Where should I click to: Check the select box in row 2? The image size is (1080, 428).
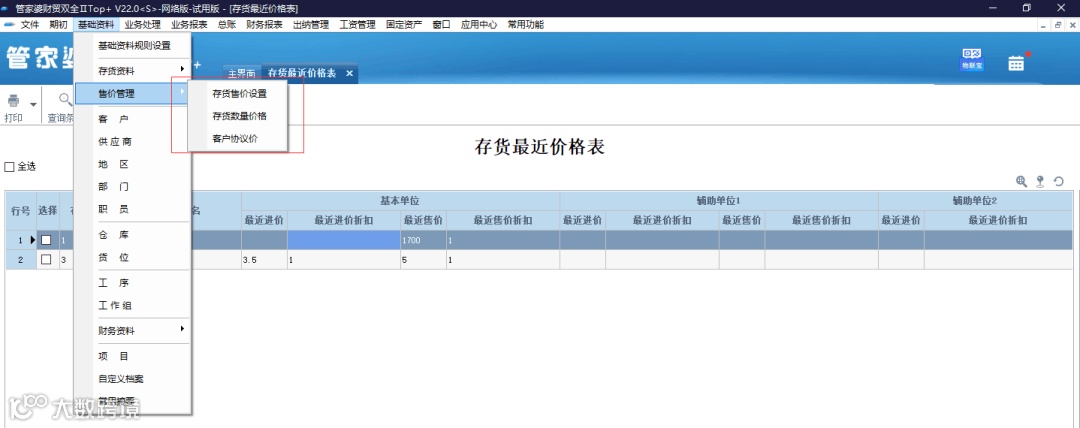pos(46,260)
